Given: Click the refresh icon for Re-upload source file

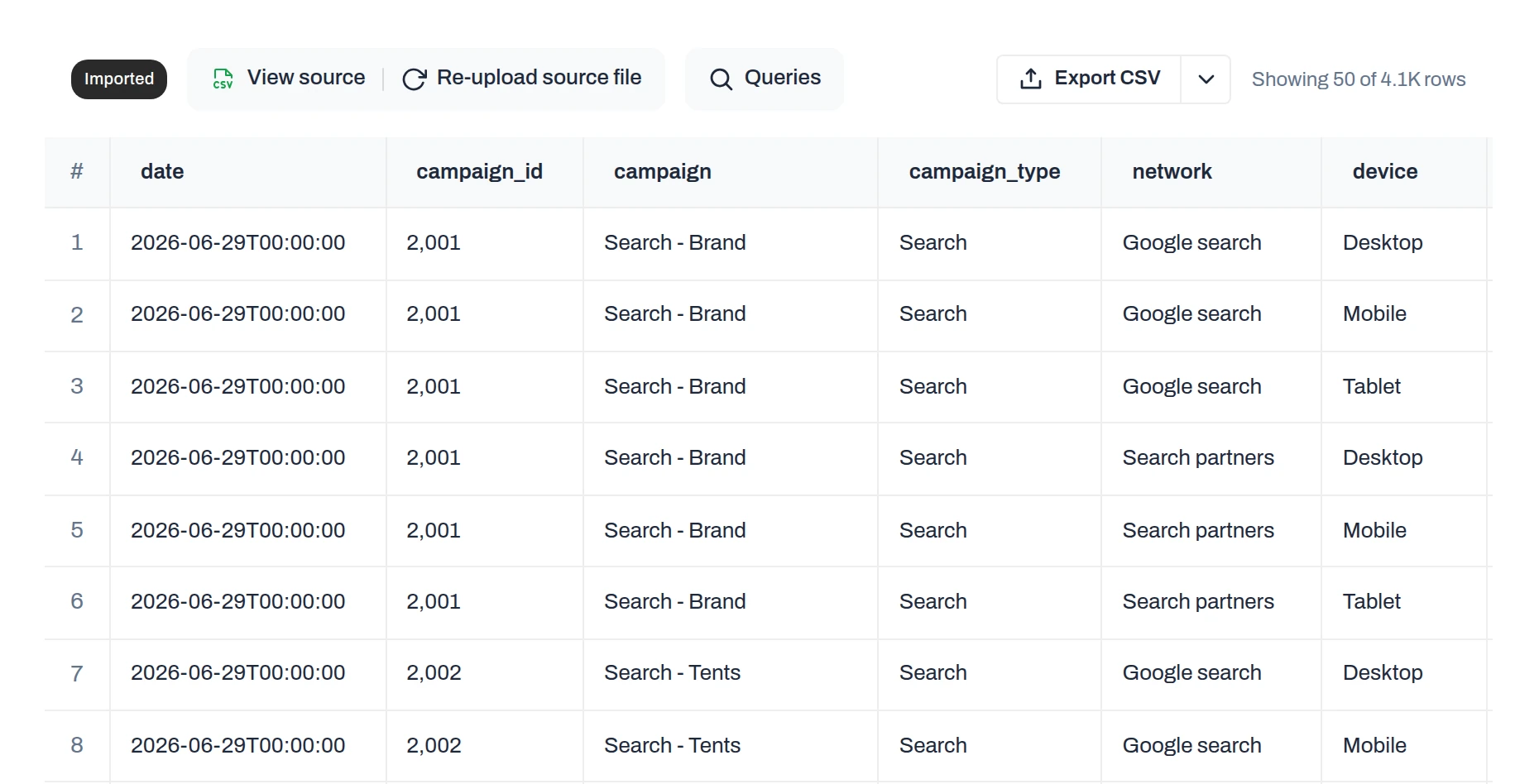Looking at the screenshot, I should click(x=414, y=79).
